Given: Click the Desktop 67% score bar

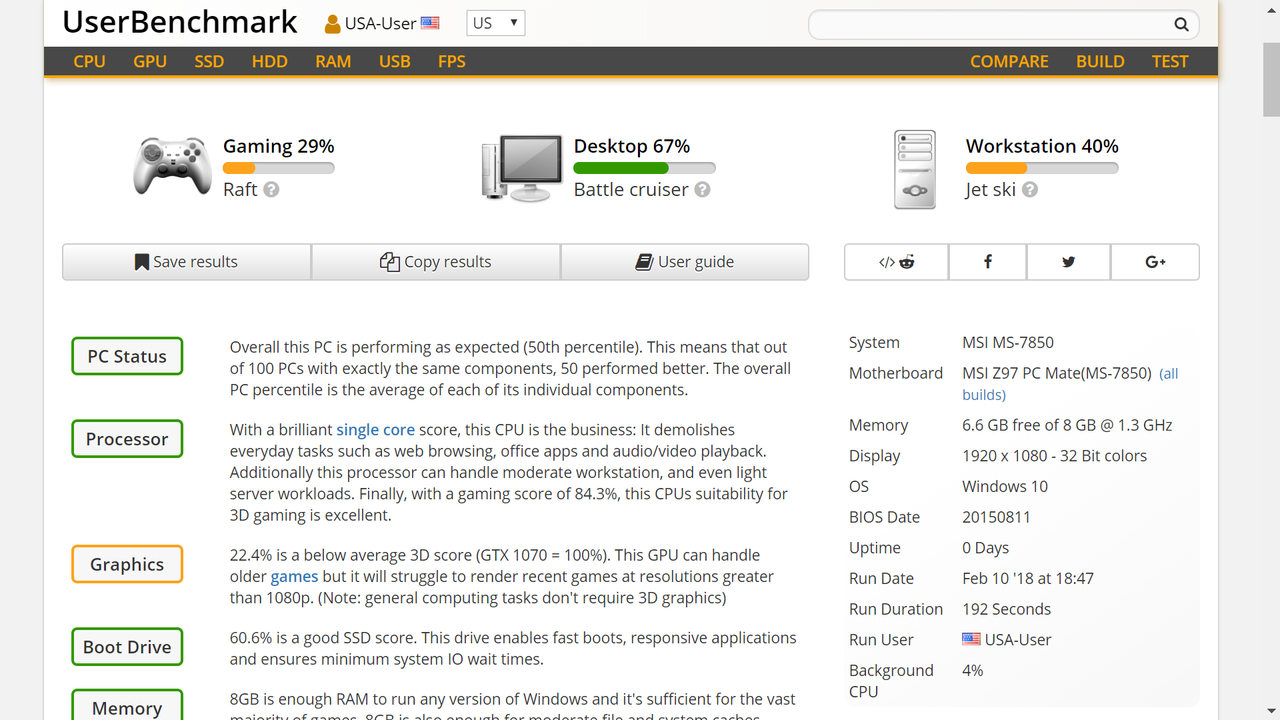Looking at the screenshot, I should pyautogui.click(x=644, y=168).
